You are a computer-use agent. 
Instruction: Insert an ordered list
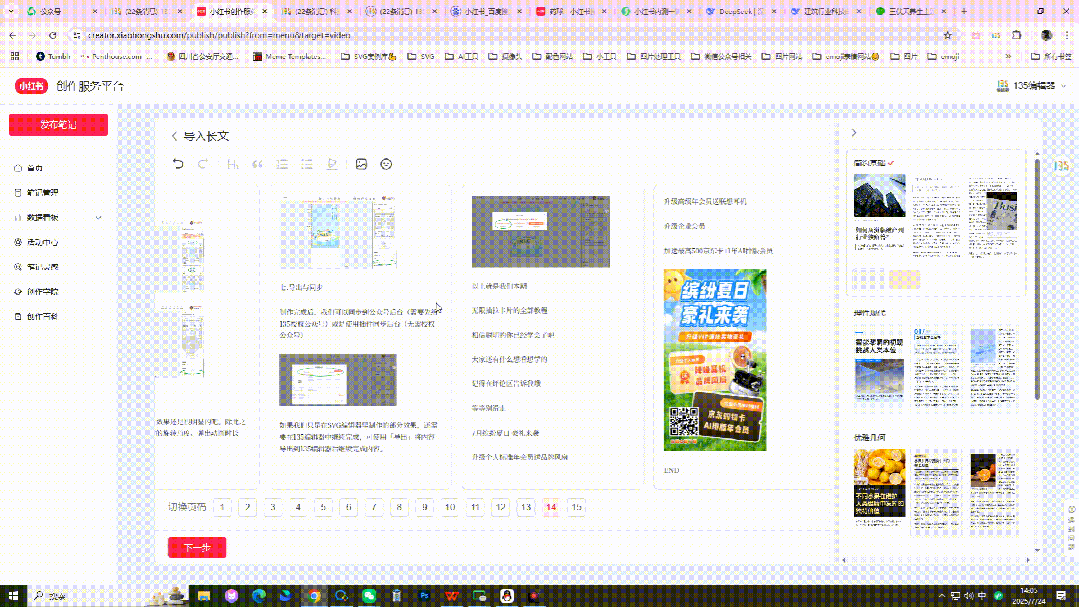pyautogui.click(x=282, y=164)
